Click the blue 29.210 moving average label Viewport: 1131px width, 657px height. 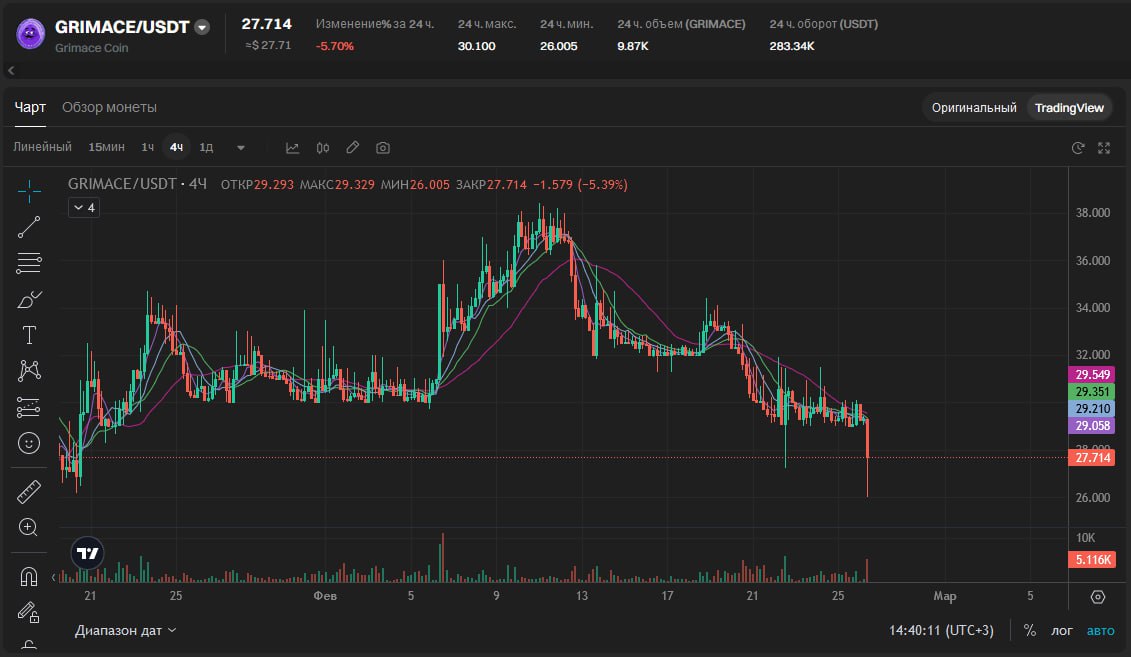[1092, 409]
